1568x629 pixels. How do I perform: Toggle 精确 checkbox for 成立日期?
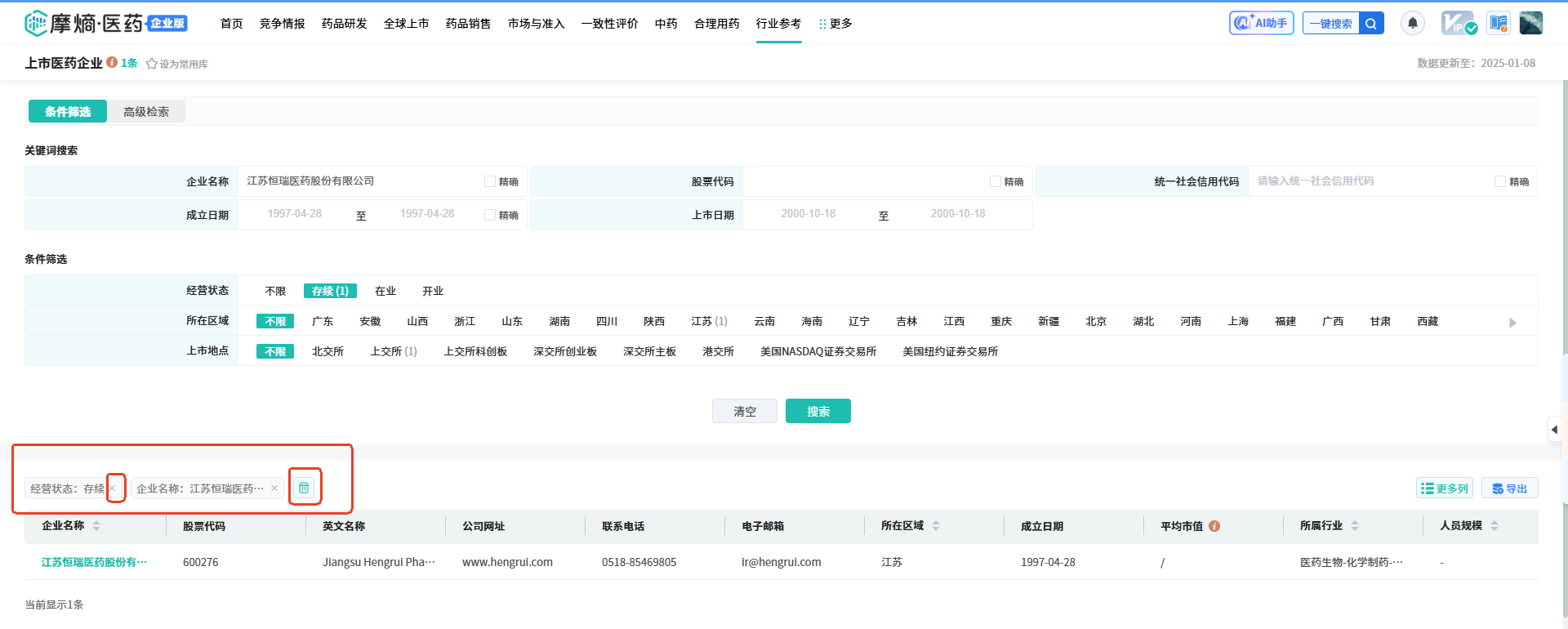click(490, 215)
